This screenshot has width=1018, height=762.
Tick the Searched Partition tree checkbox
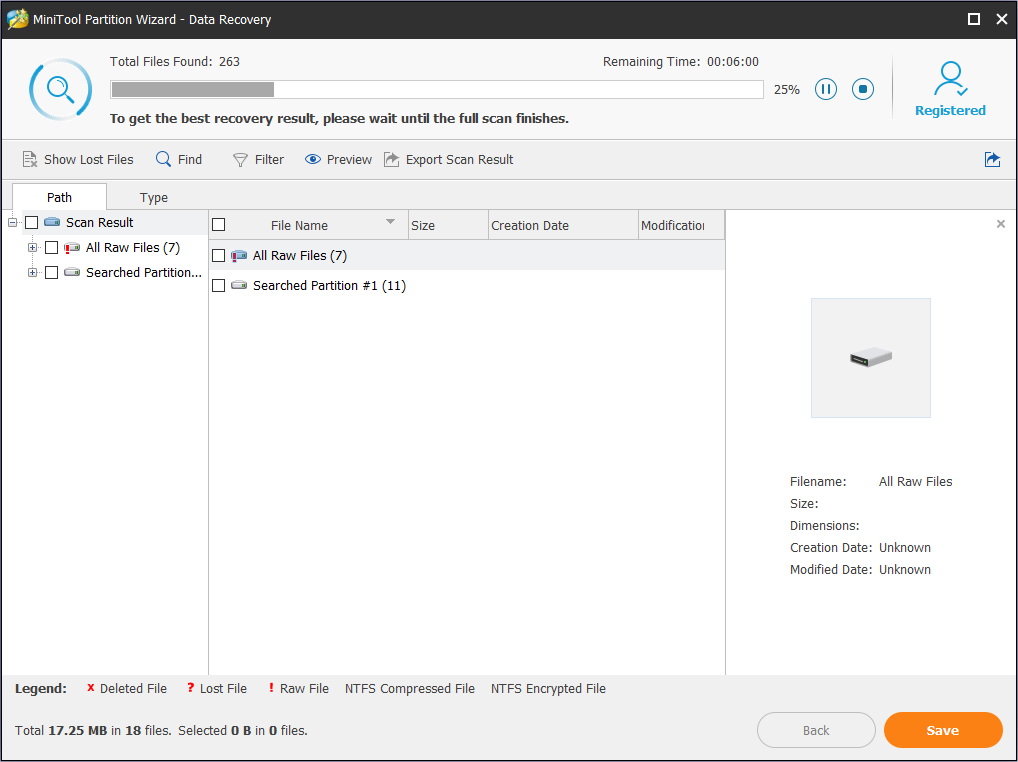[51, 273]
